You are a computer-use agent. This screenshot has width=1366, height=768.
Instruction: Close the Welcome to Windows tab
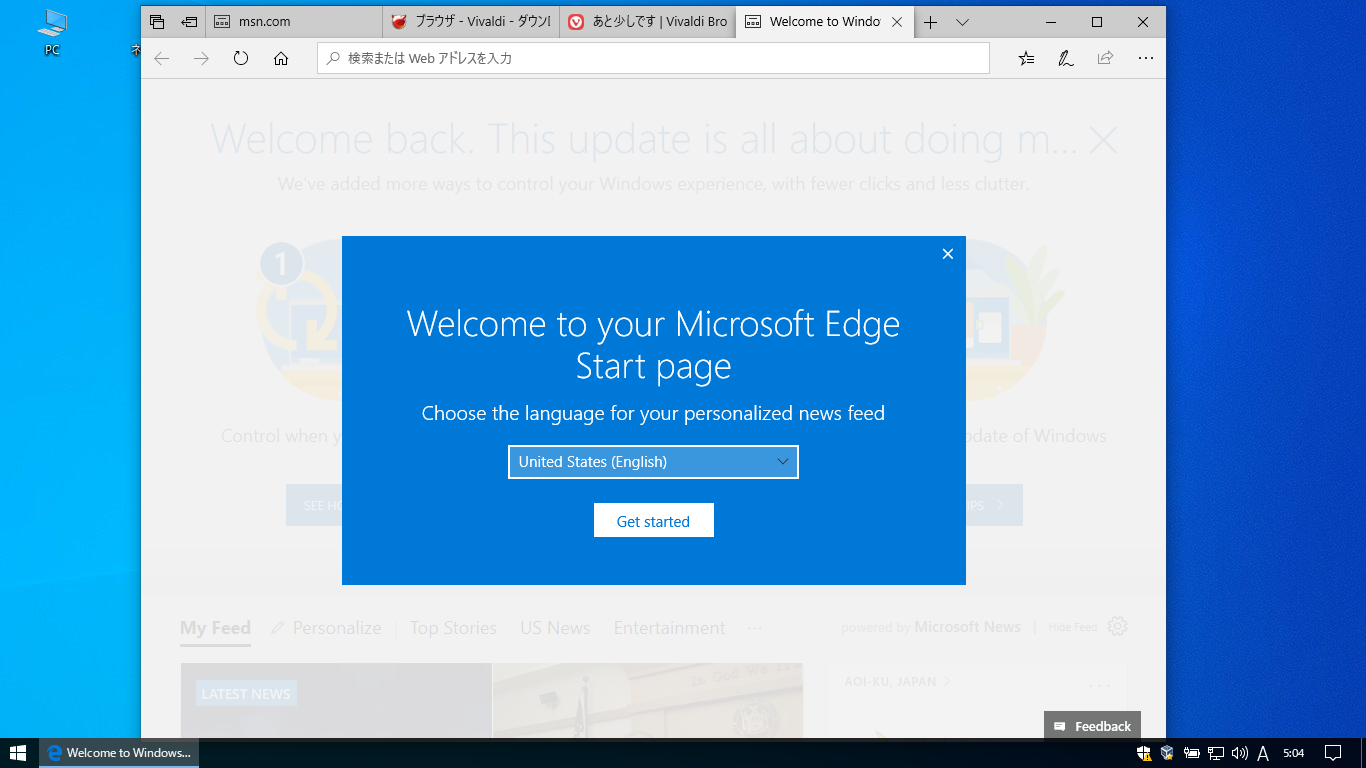click(897, 22)
